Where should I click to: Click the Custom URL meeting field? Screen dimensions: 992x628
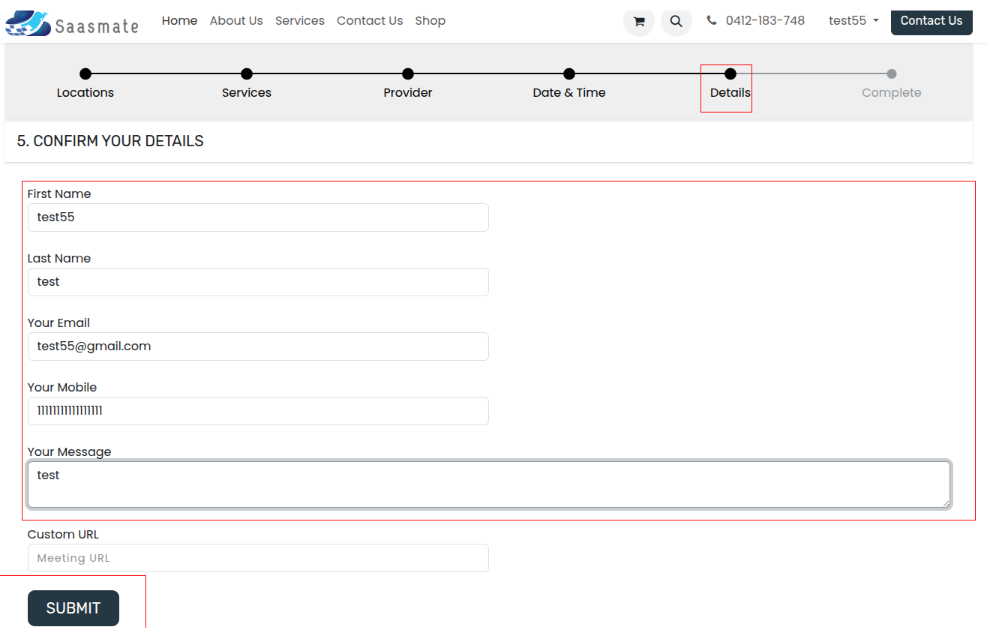click(257, 558)
